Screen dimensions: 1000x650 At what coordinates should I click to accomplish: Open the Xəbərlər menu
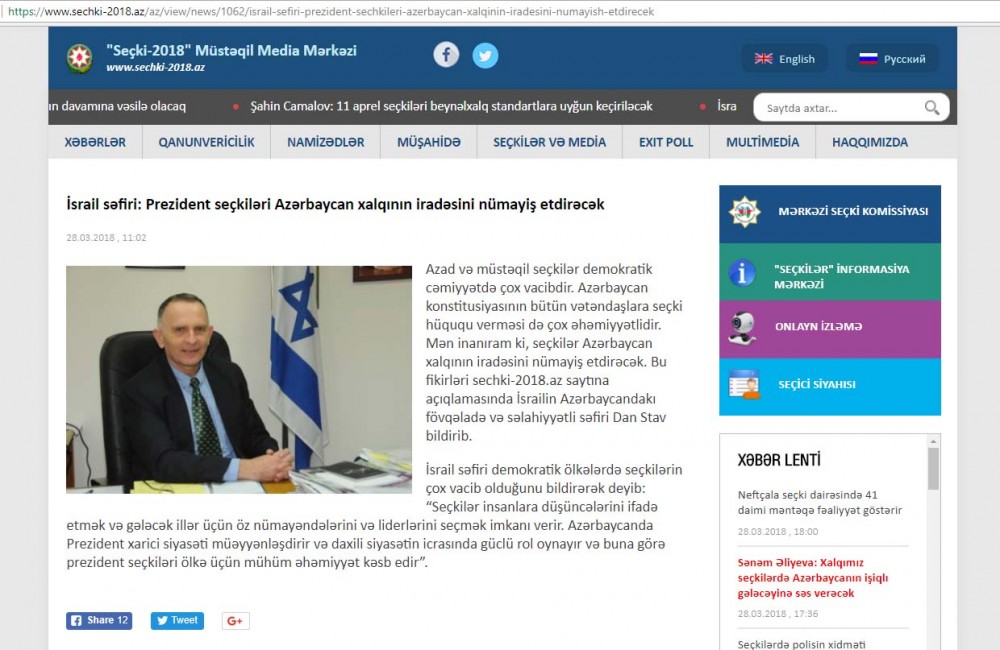(x=95, y=142)
